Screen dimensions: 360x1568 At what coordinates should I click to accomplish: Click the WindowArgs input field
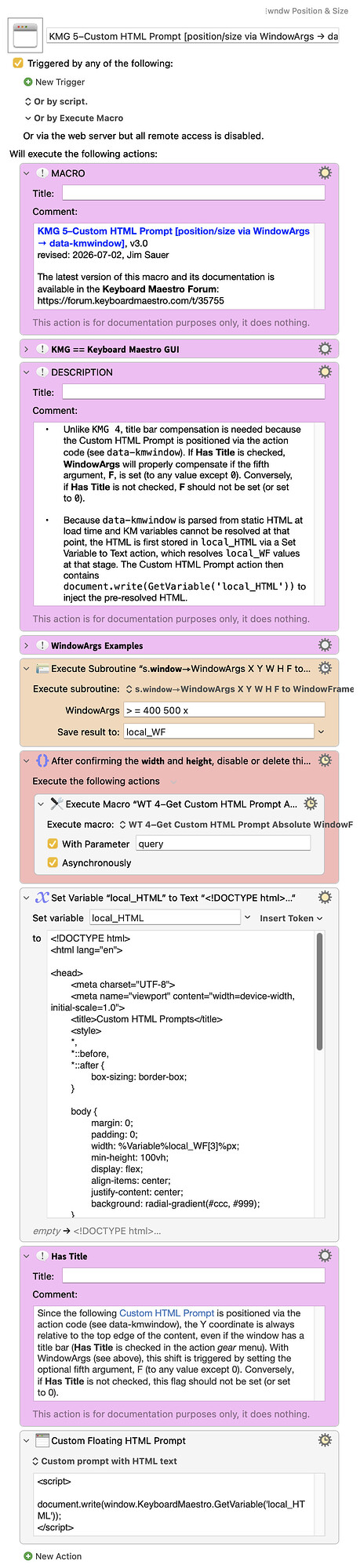tap(224, 710)
